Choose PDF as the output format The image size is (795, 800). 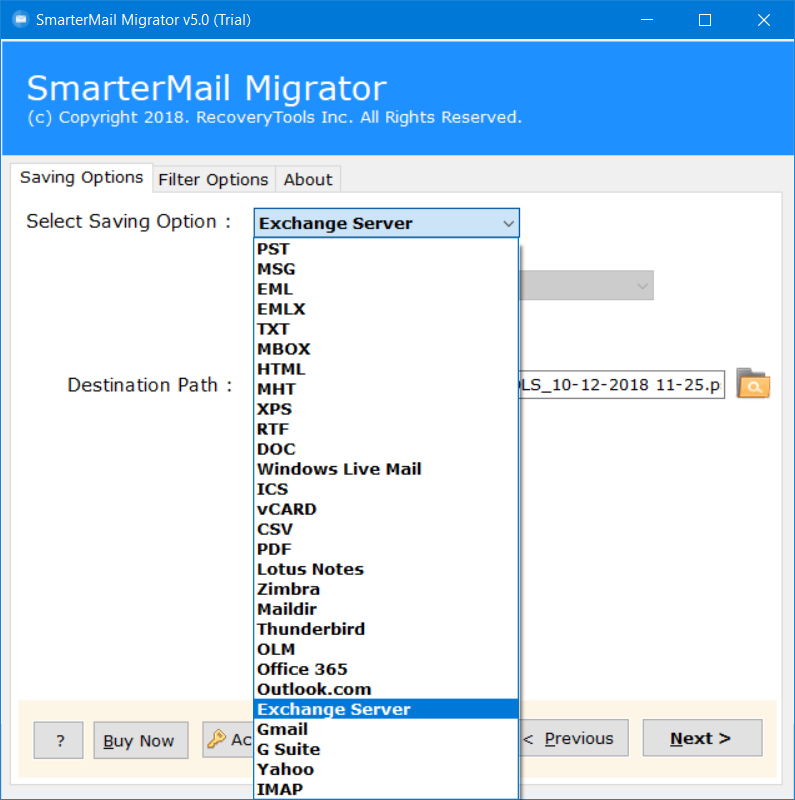(274, 549)
